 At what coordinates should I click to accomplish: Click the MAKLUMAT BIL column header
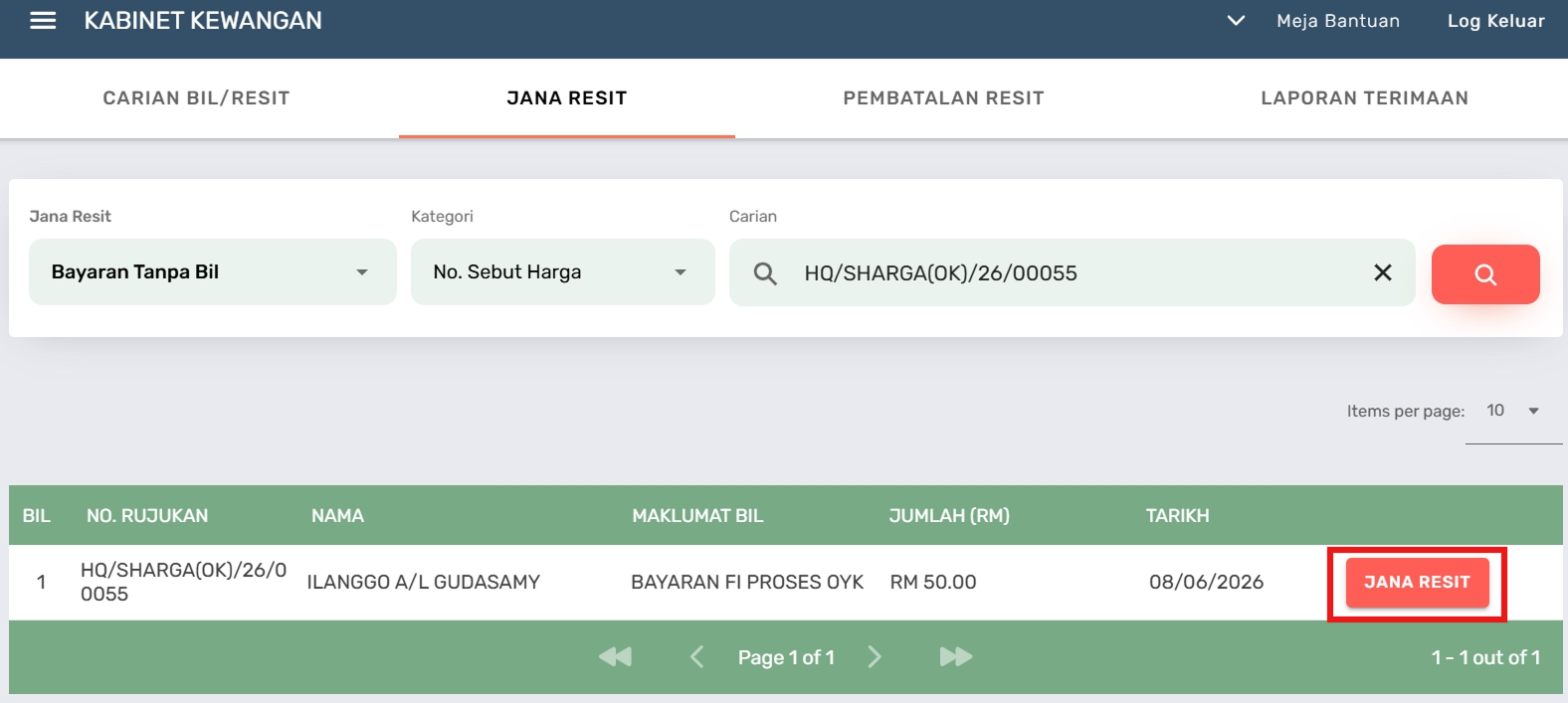tap(697, 516)
